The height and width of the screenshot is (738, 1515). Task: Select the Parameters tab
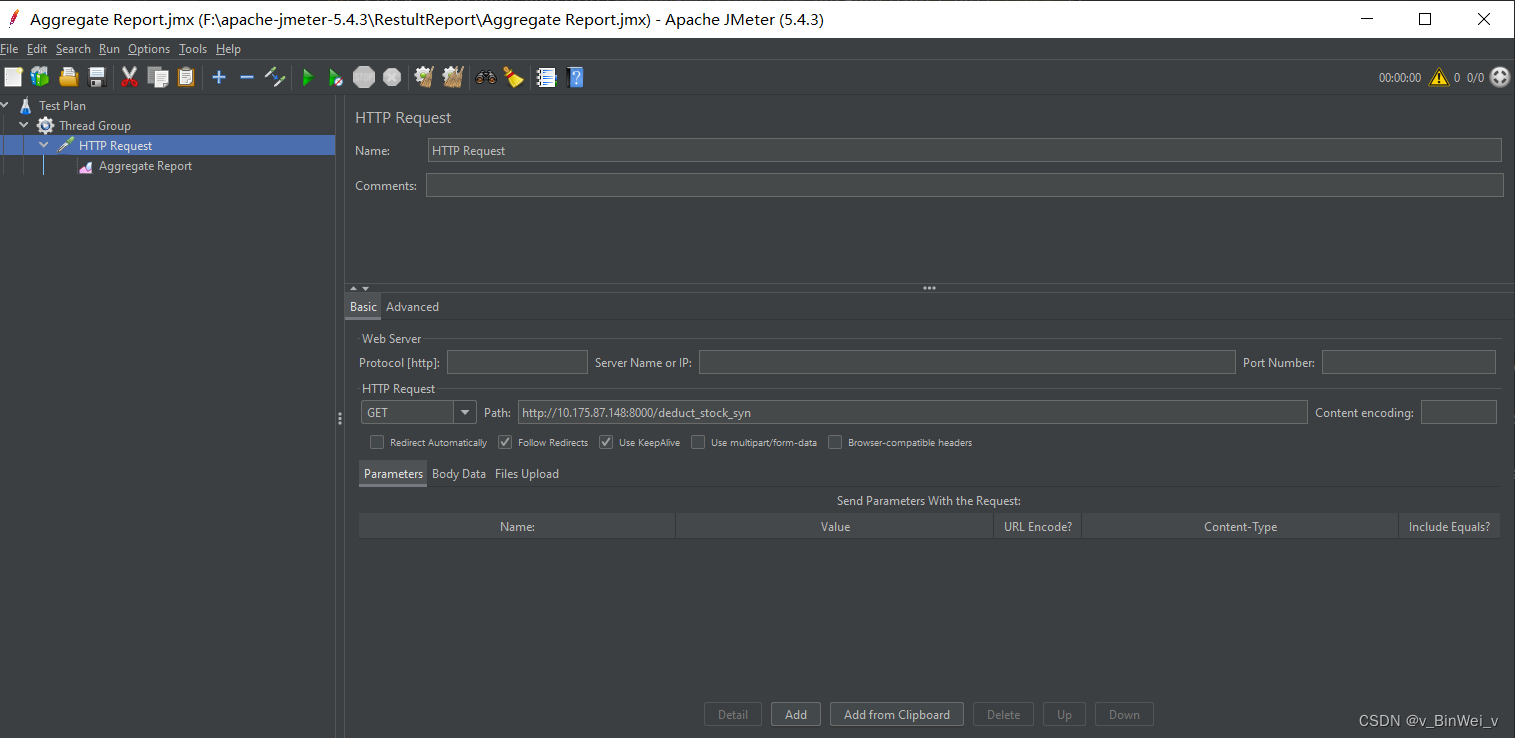point(393,474)
